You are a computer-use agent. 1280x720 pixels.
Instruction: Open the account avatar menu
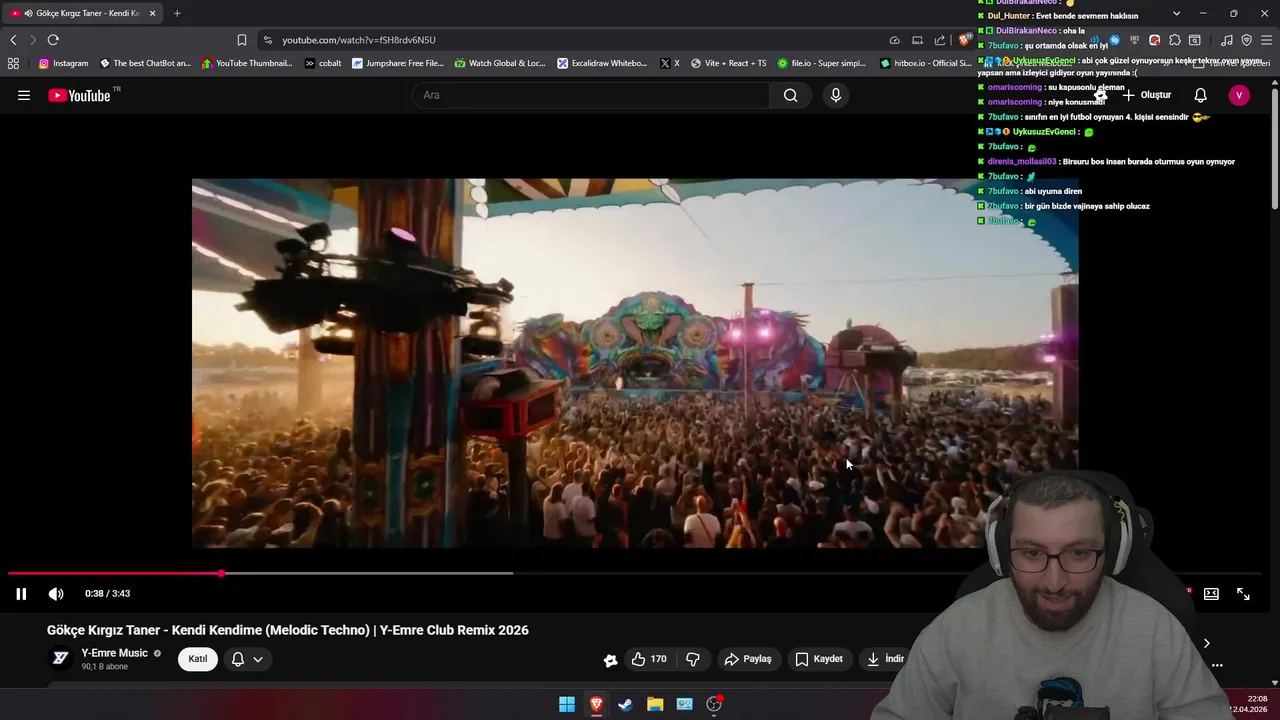(x=1239, y=95)
